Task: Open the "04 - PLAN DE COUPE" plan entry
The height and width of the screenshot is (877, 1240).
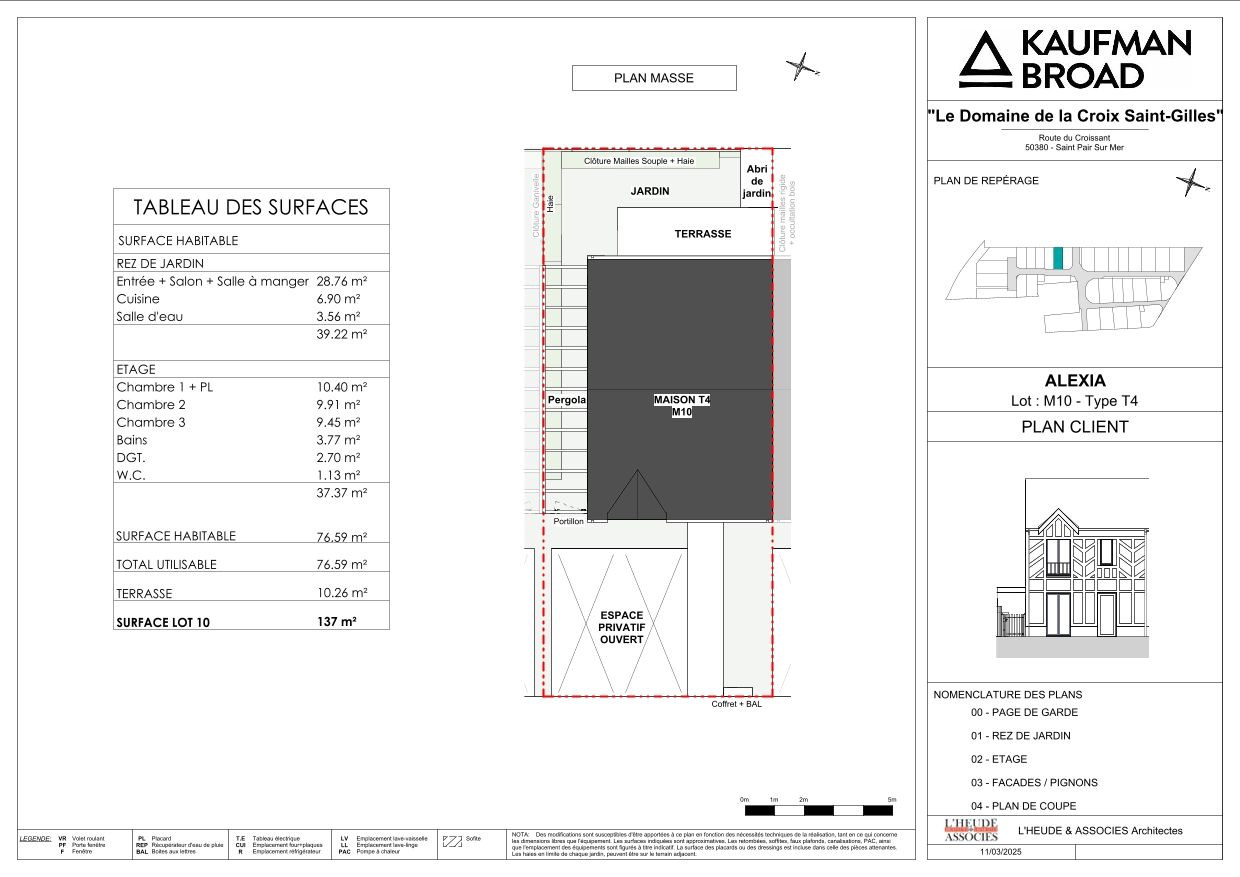Action: [1024, 806]
